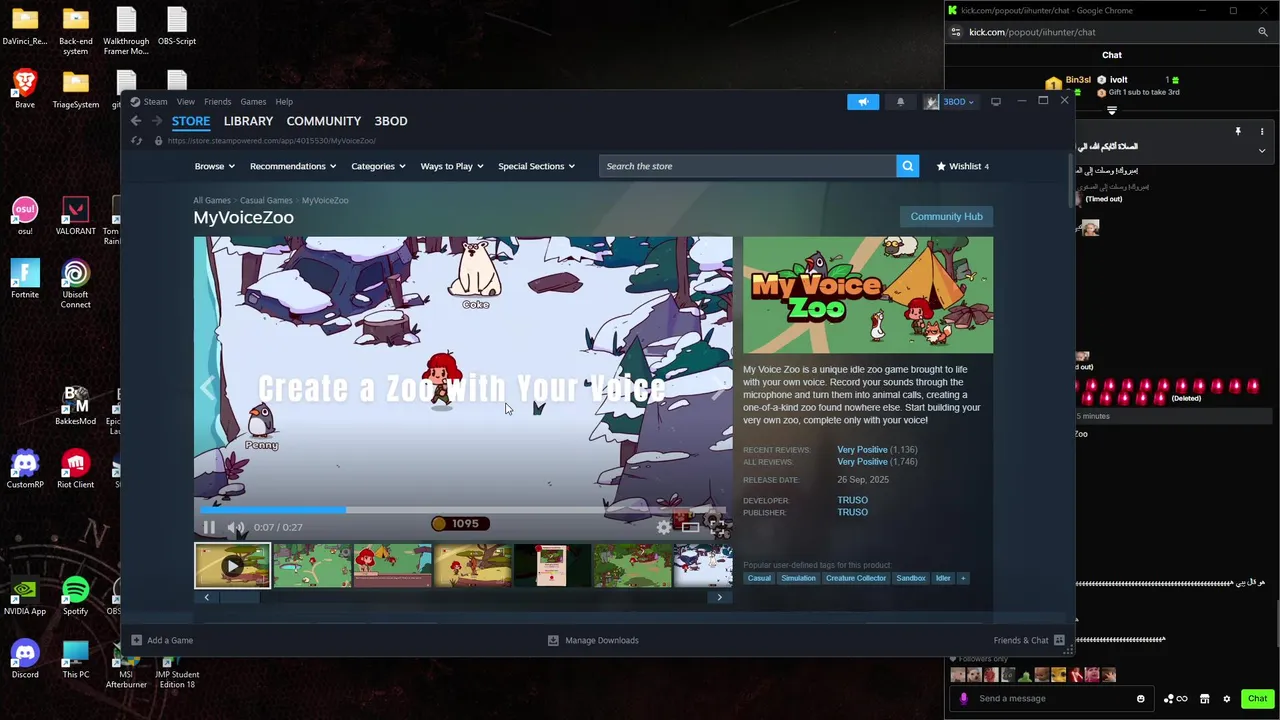Image resolution: width=1280 pixels, height=720 pixels.
Task: Click in the store search field
Action: tap(748, 166)
